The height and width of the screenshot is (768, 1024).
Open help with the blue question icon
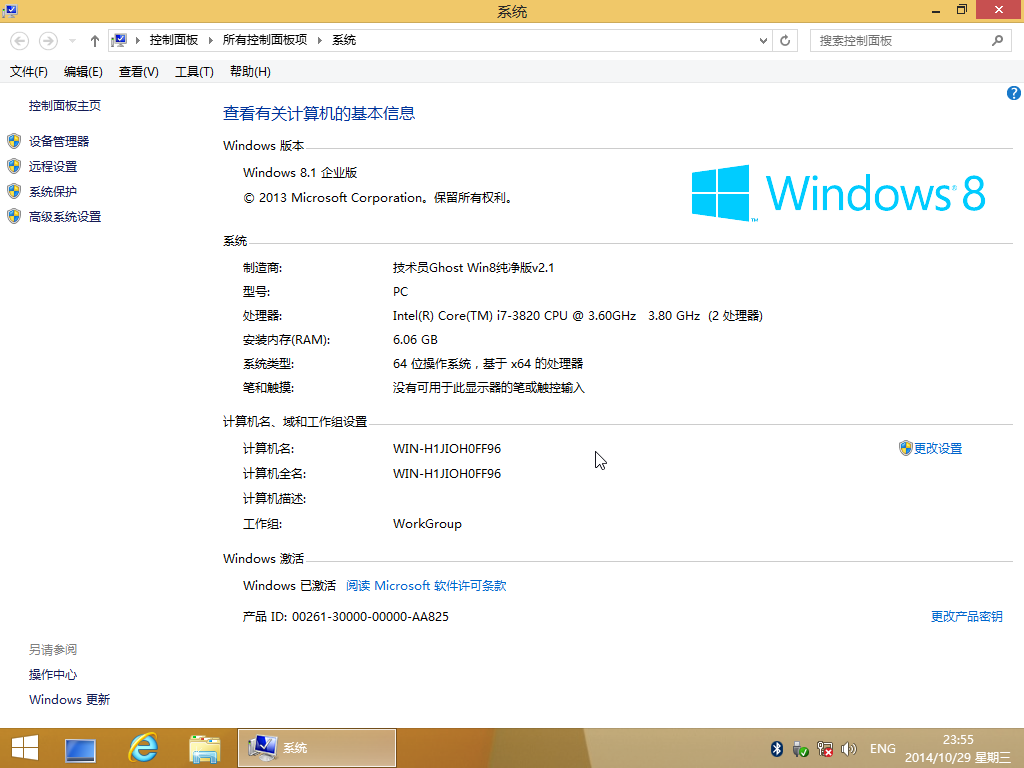coord(1014,93)
